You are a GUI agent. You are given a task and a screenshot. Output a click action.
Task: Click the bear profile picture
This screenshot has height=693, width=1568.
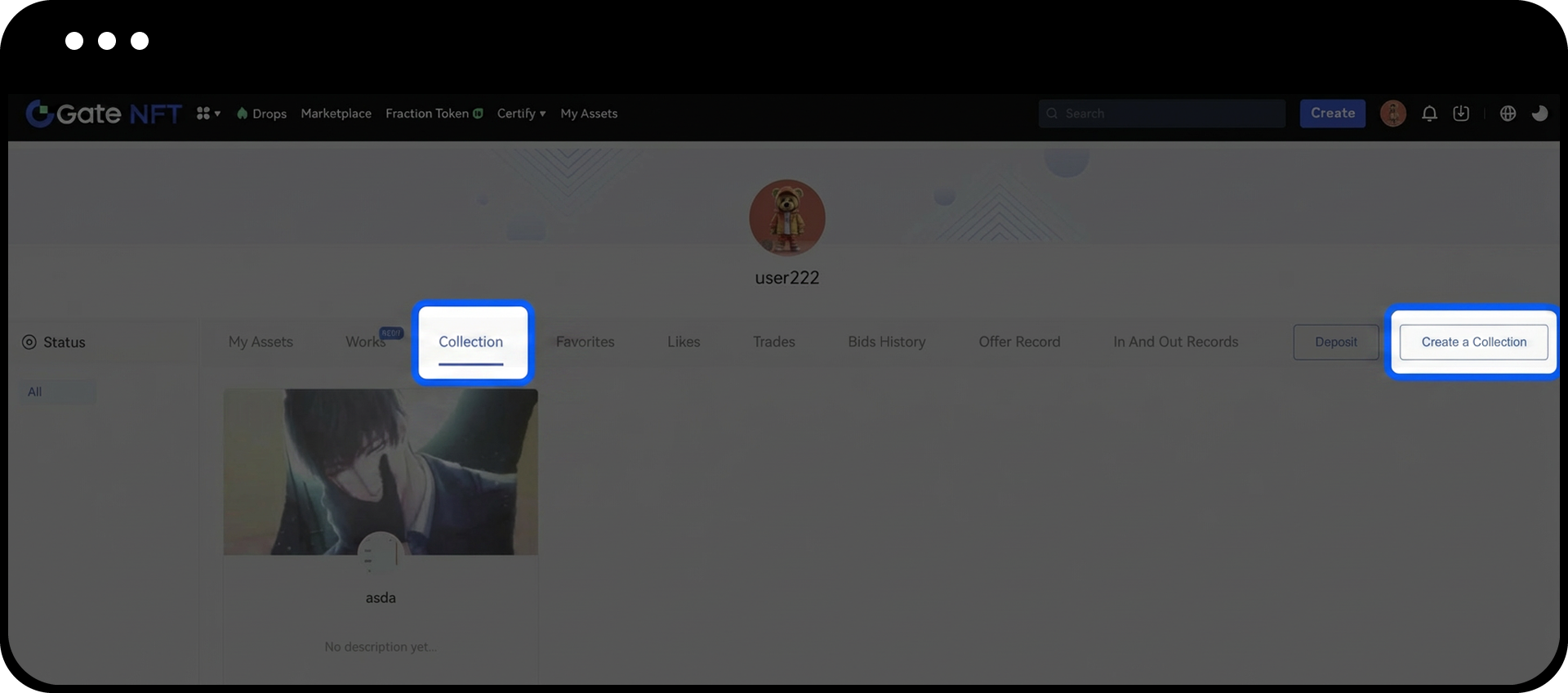[786, 217]
